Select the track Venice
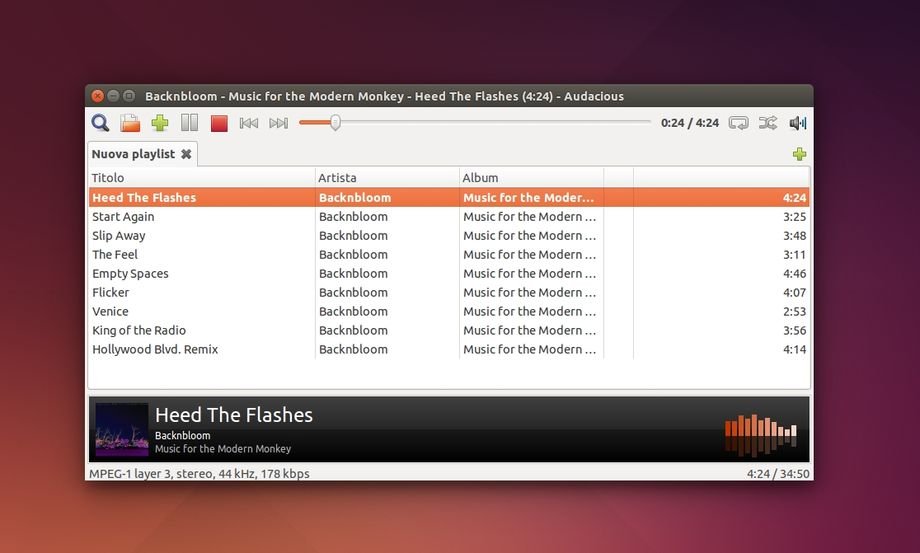 click(449, 311)
